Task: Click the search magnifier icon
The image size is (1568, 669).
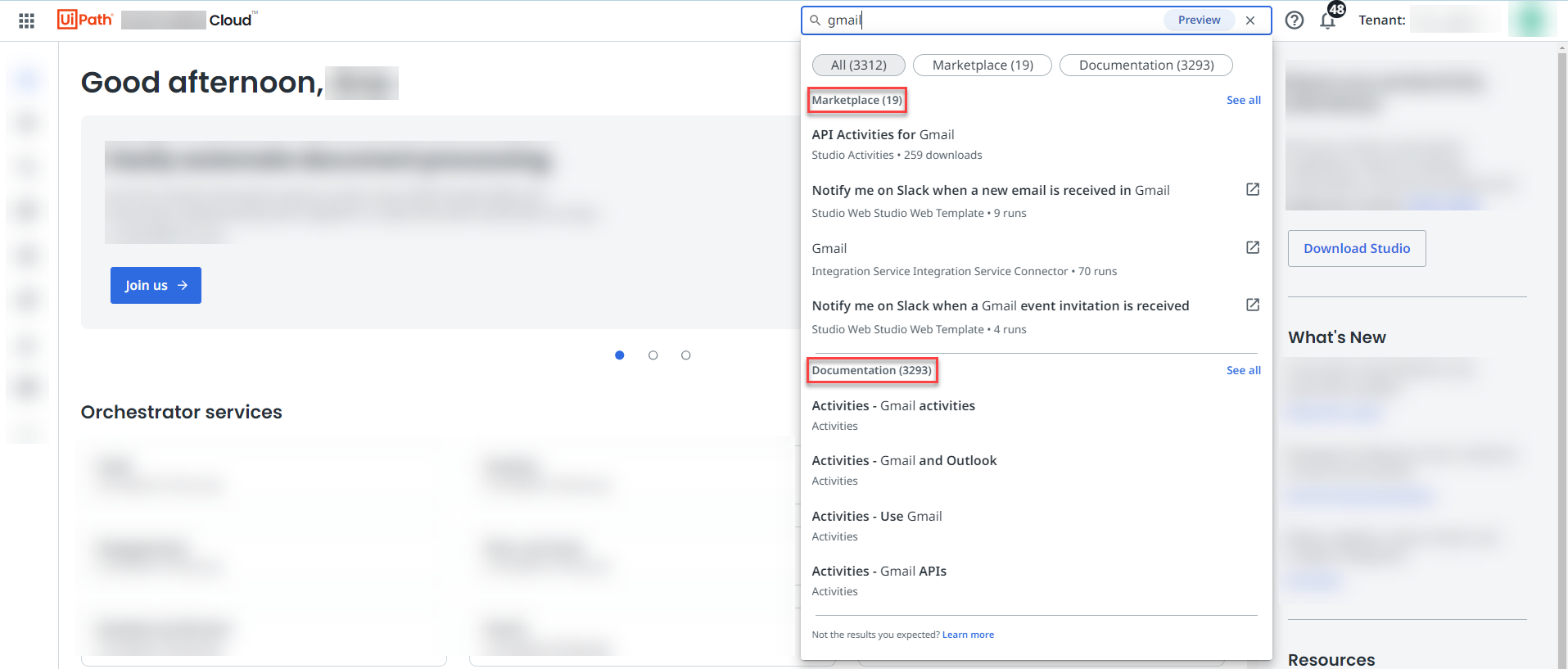Action: 816,20
